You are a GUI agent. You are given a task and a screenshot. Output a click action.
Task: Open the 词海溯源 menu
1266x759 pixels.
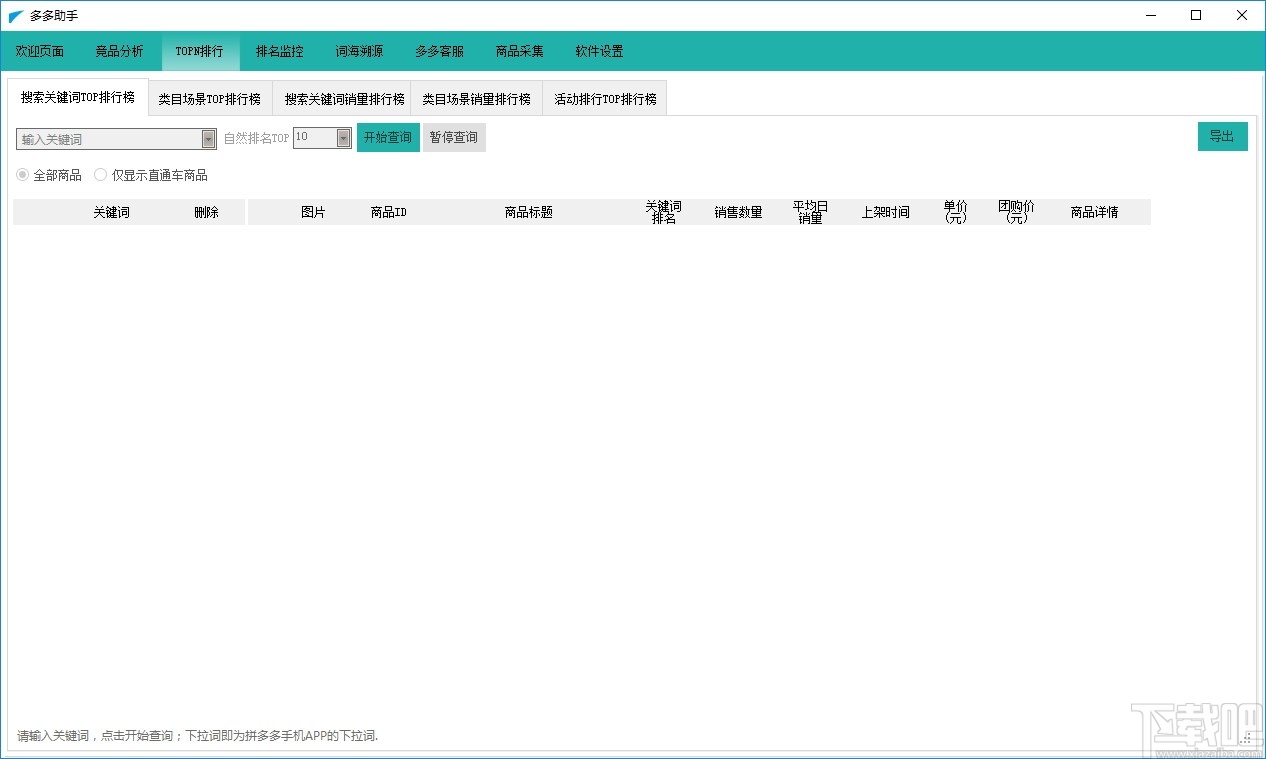click(x=360, y=51)
